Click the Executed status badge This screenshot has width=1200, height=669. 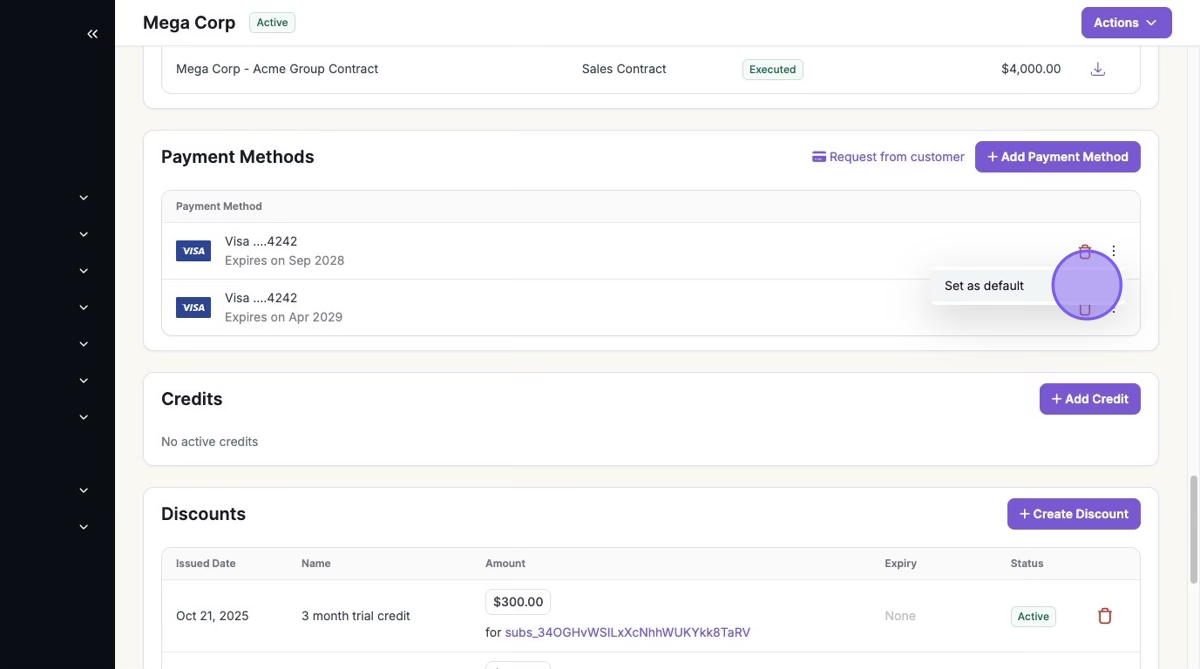(x=772, y=69)
